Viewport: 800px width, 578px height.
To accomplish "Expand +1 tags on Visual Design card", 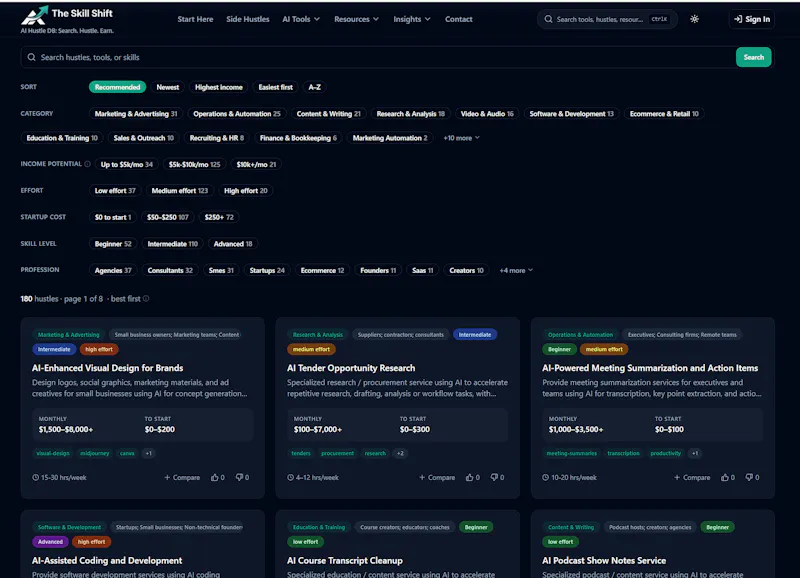I will (148, 453).
